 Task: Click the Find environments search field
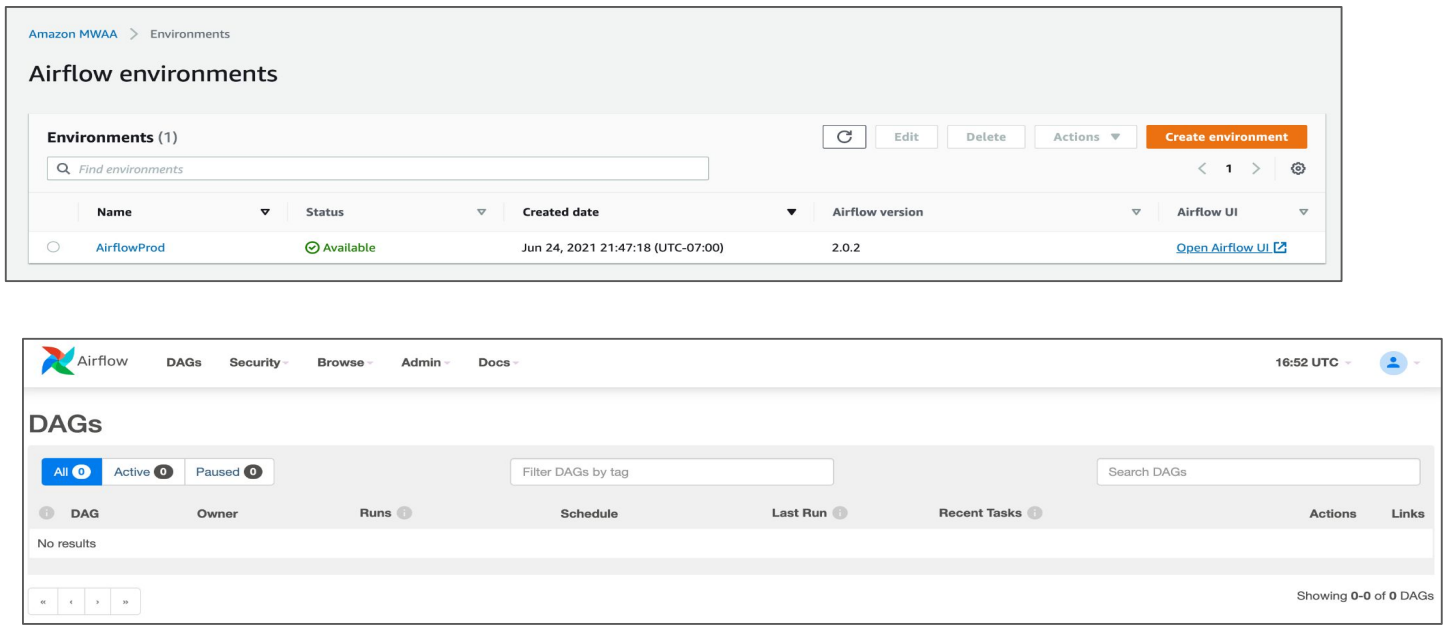(378, 169)
